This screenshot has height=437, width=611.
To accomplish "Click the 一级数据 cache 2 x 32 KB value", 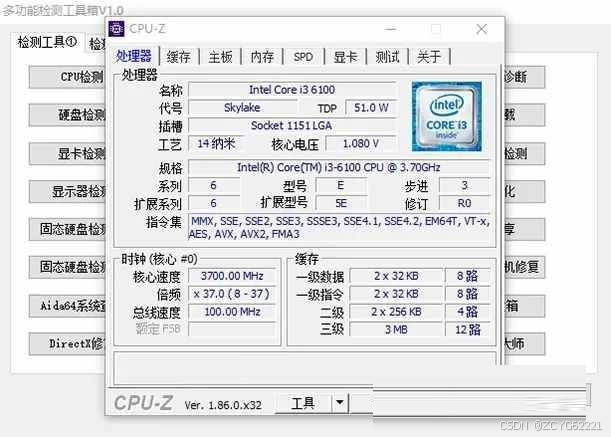I will 396,276.
